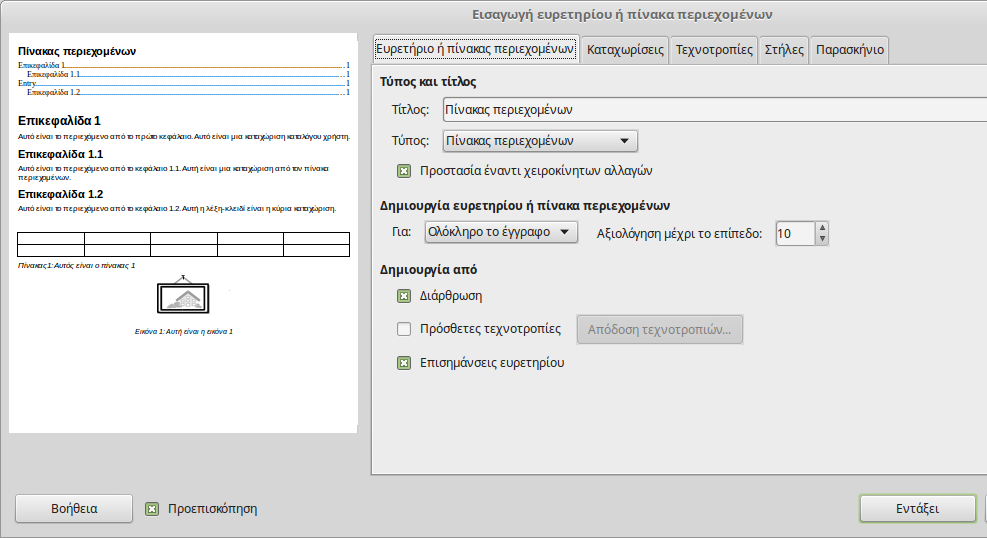Increase level with the spinner up arrow
Image resolution: width=987 pixels, height=538 pixels.
[x=822, y=228]
